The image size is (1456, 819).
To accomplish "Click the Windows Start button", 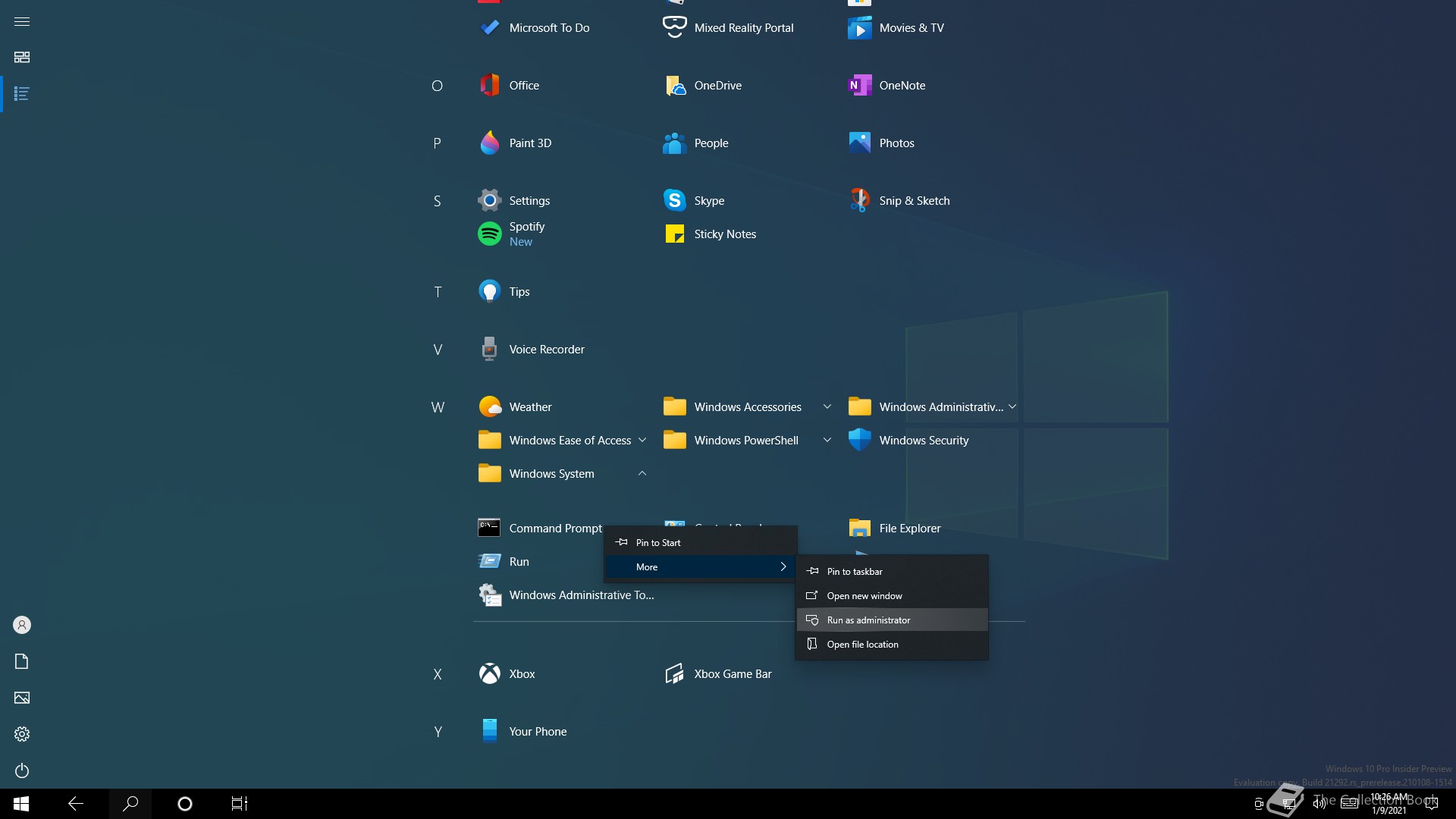I will point(21,804).
